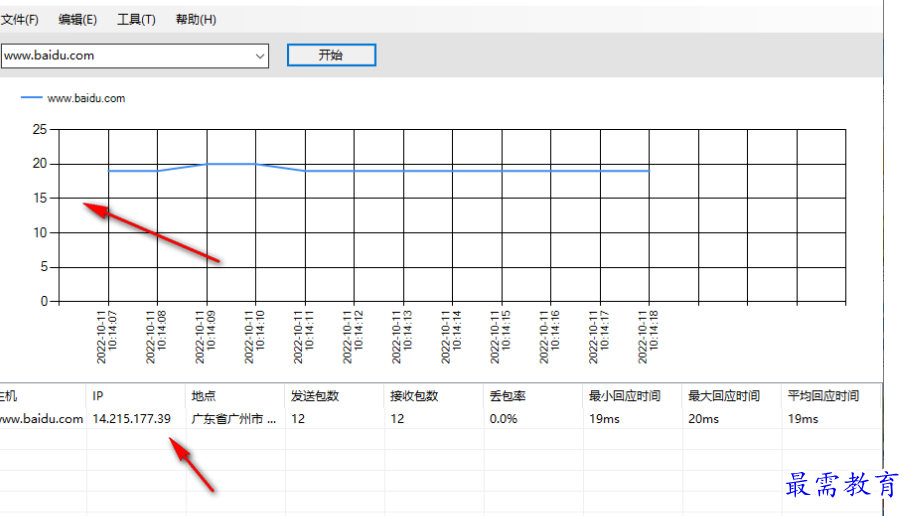This screenshot has width=907, height=516.
Task: Open the 帮助(H) menu
Action: tap(196, 20)
